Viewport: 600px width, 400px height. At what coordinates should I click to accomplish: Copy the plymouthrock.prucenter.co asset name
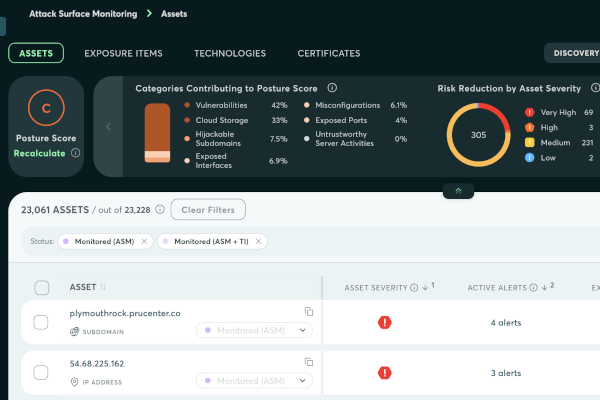pos(309,312)
